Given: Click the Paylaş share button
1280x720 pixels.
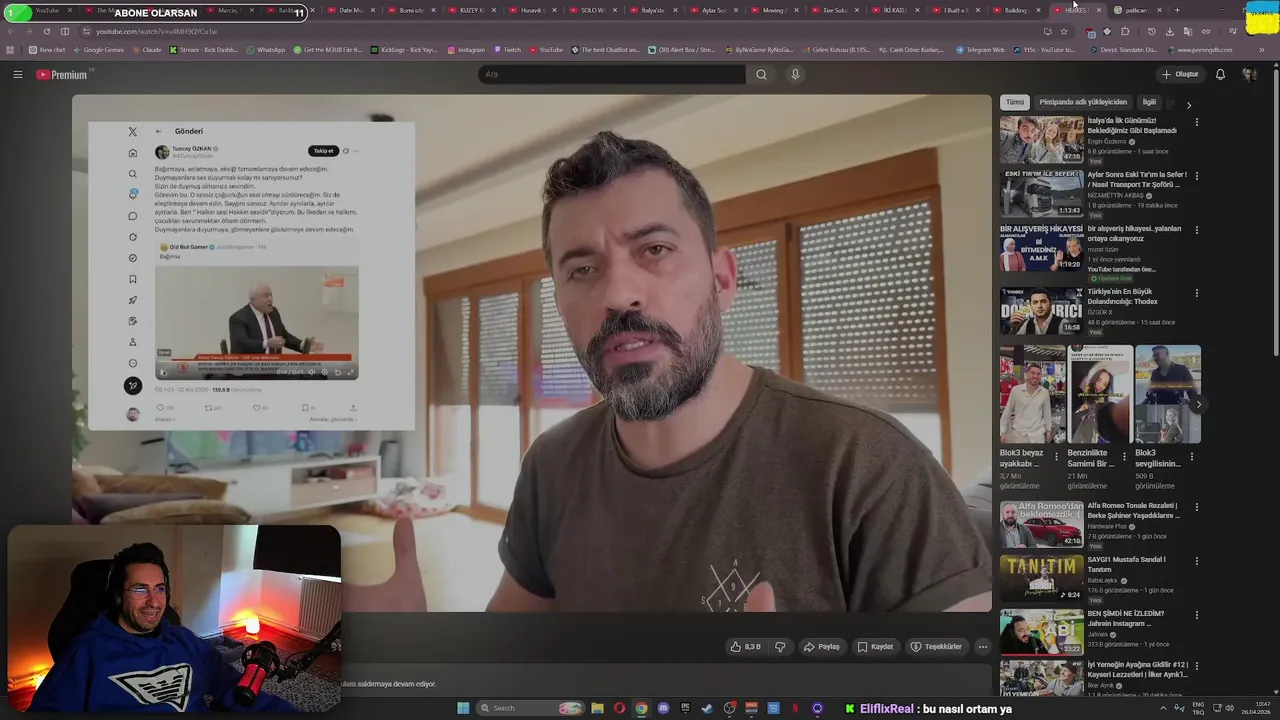Looking at the screenshot, I should pos(821,647).
